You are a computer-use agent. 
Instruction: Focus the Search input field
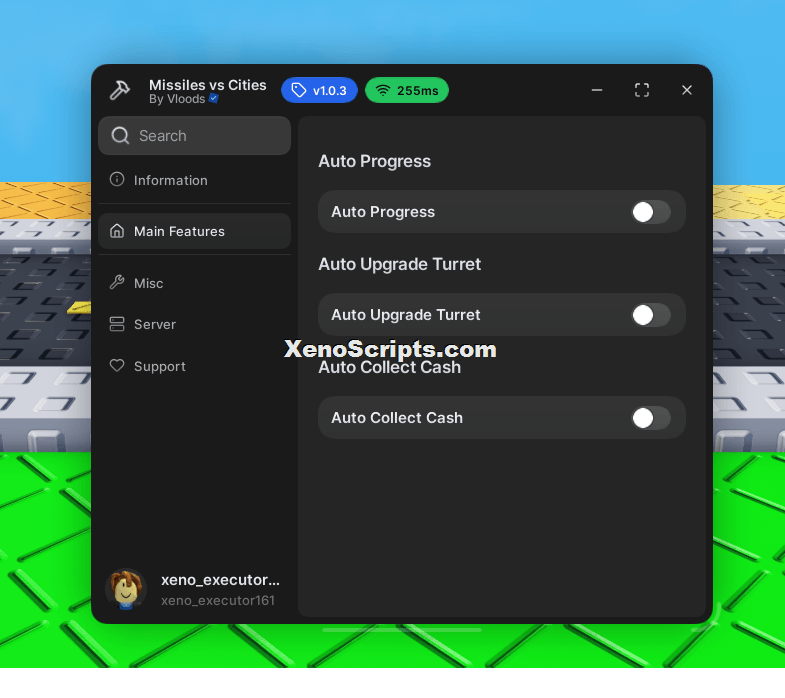tap(194, 136)
